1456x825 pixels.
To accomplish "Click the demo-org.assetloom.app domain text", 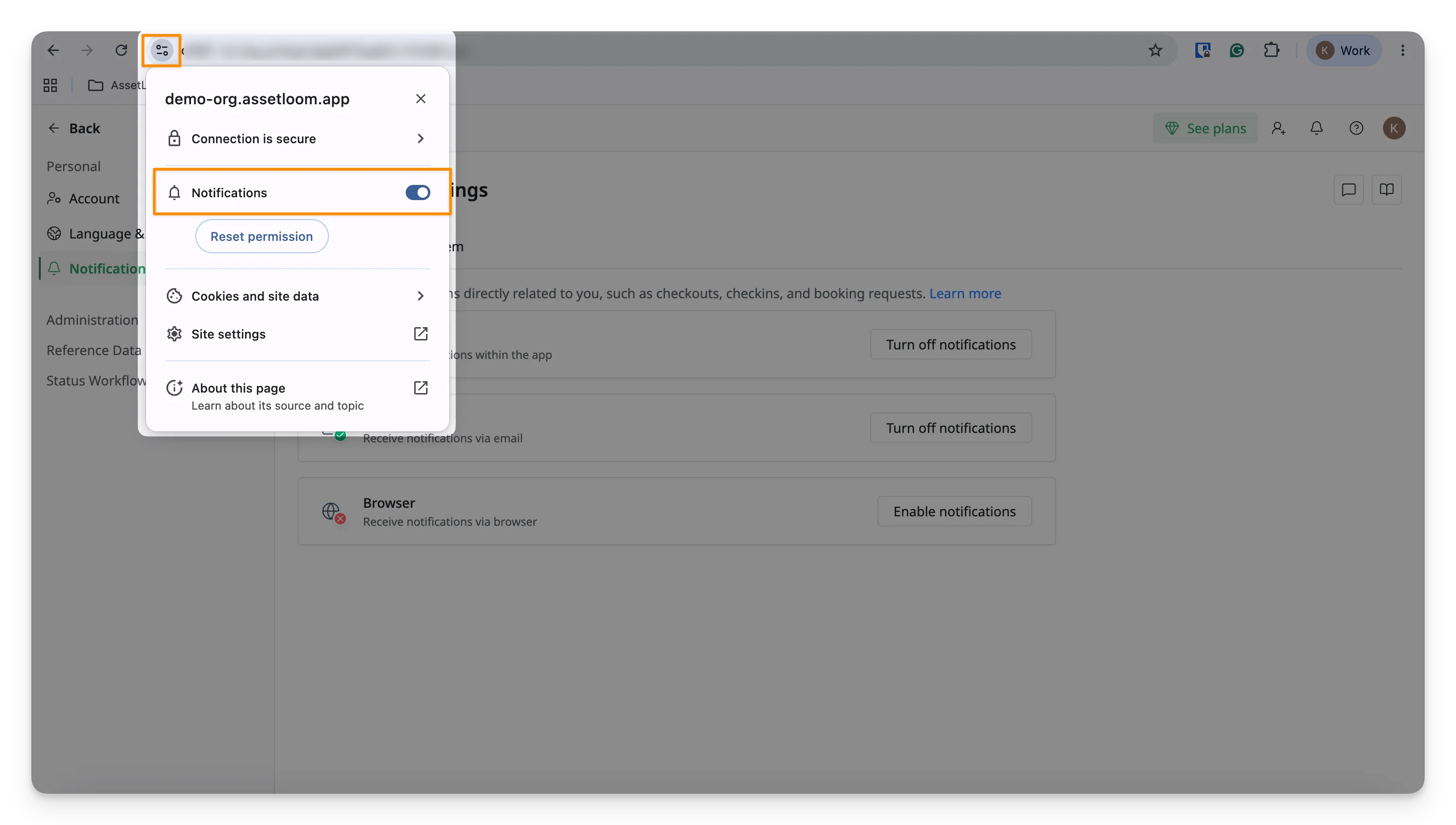I will tap(257, 99).
